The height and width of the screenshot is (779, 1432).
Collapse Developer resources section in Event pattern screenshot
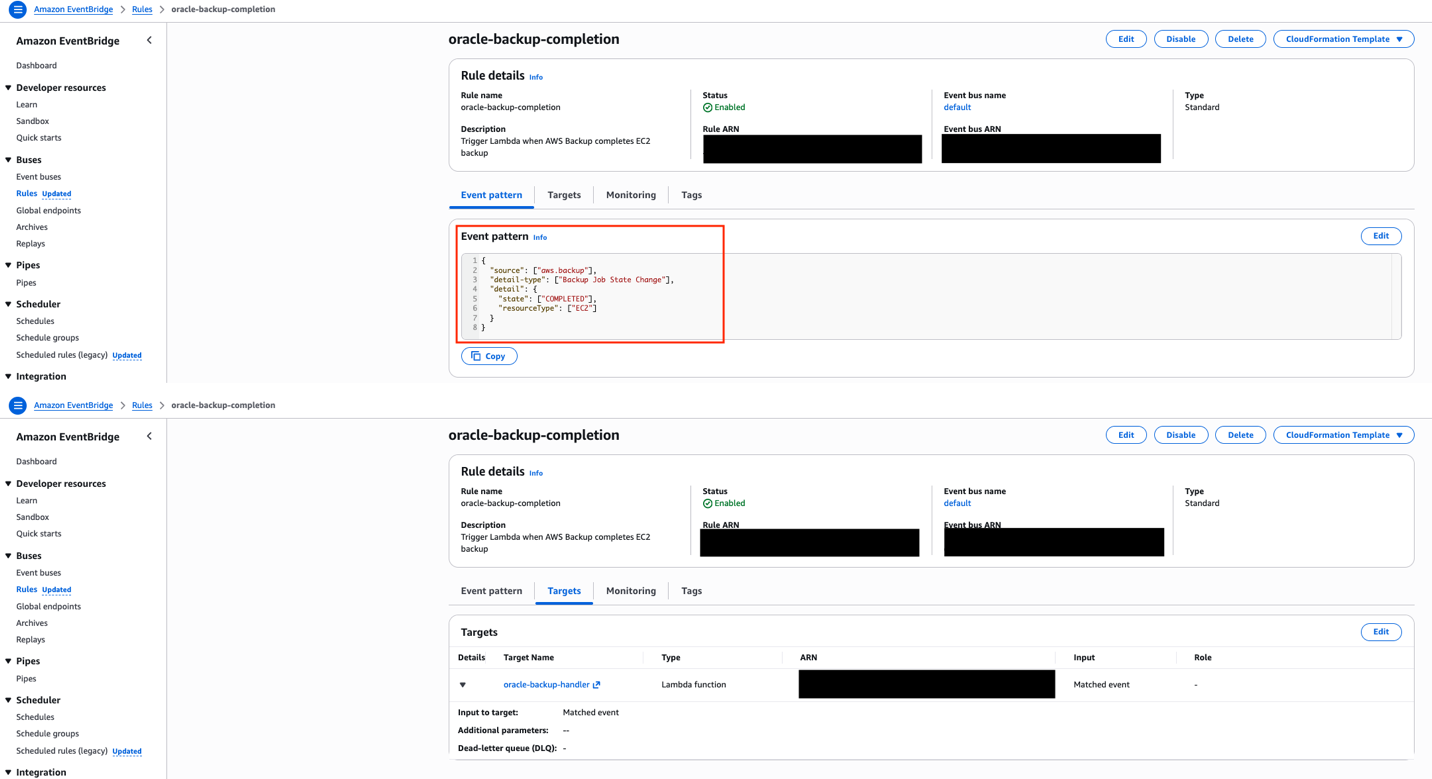9,88
